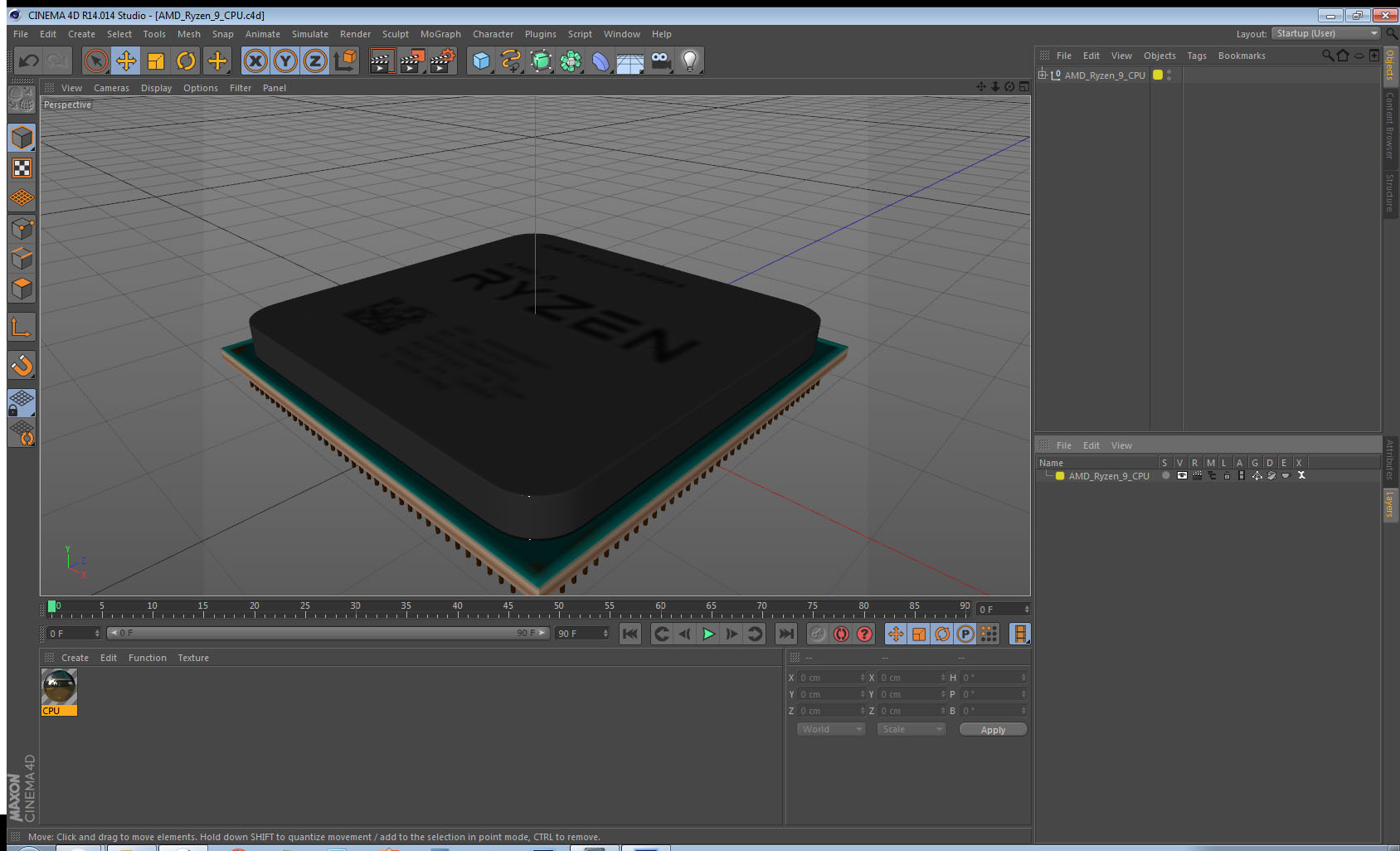Open the File menu in main menu bar
1400x851 pixels.
tap(21, 34)
